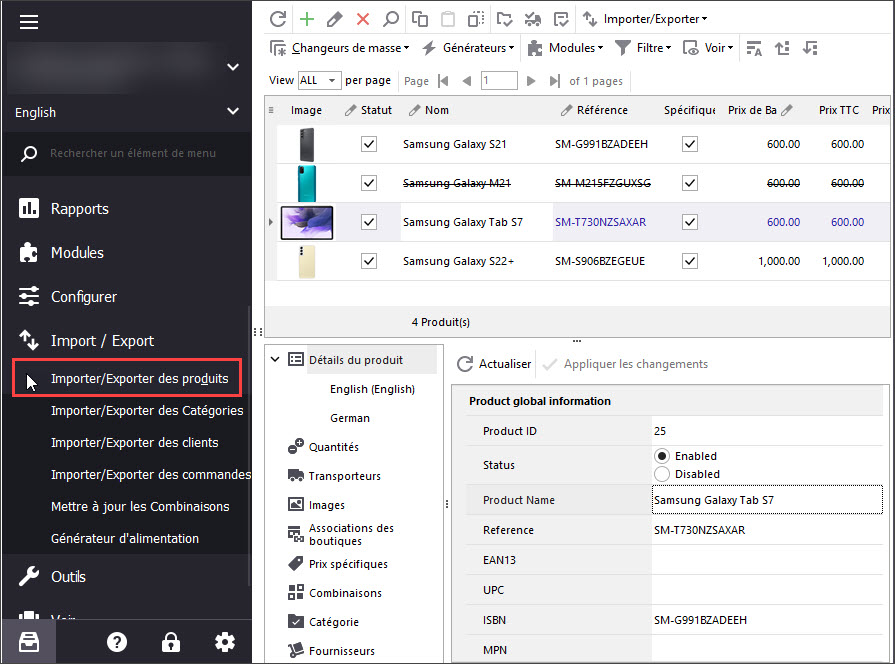Click sort-by-text icon in second toolbar
Screen dimensions: 895x664
pos(754,48)
